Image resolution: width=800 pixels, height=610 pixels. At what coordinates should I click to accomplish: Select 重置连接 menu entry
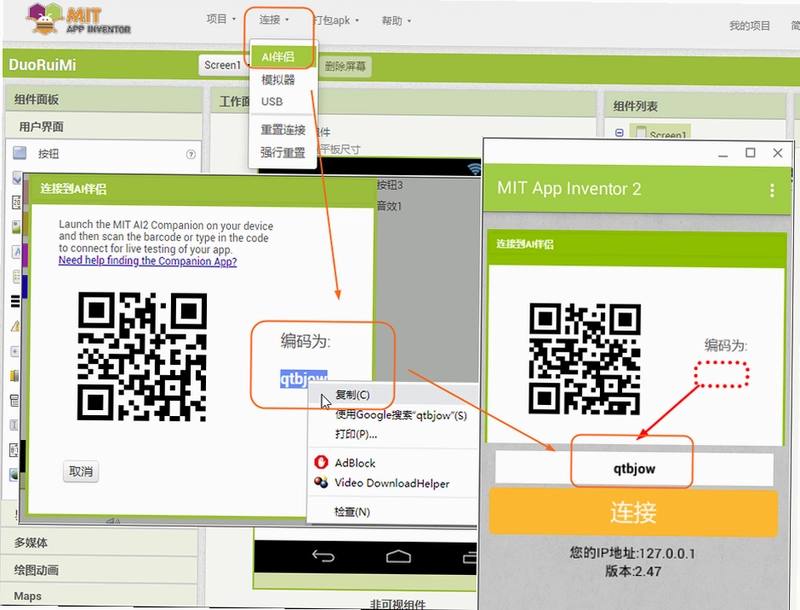[283, 130]
